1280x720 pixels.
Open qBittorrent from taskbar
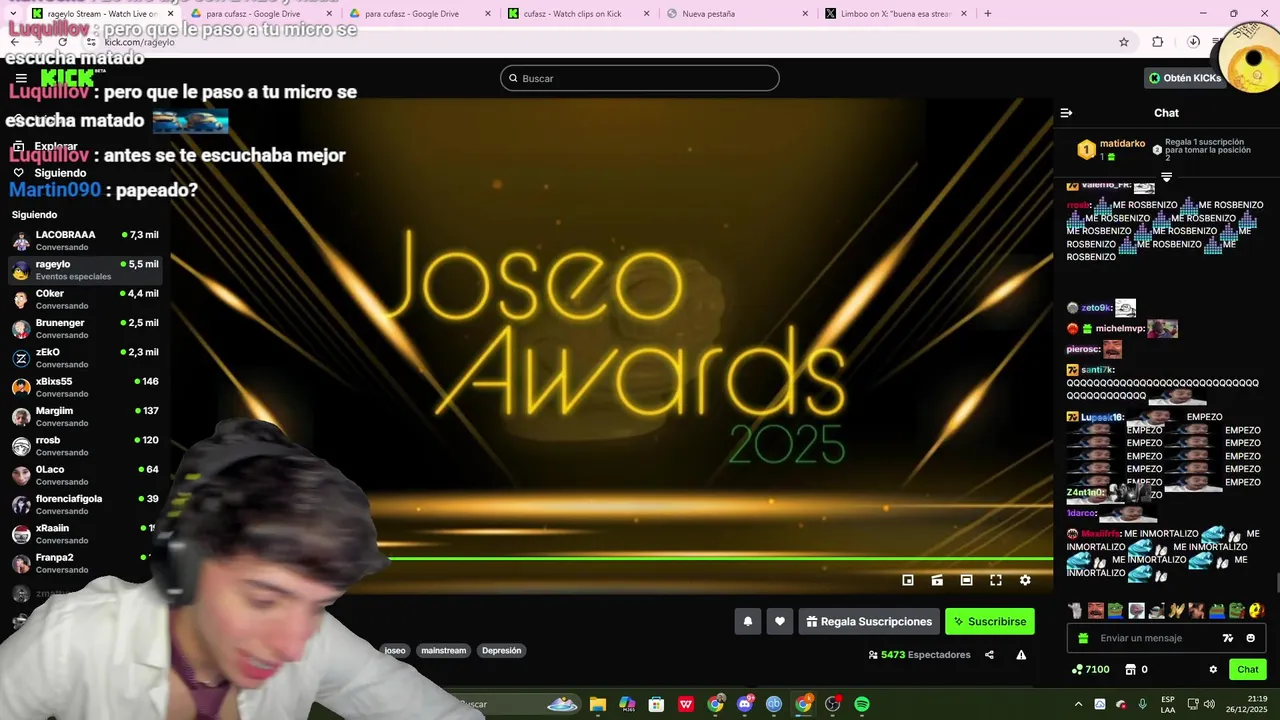(x=774, y=704)
